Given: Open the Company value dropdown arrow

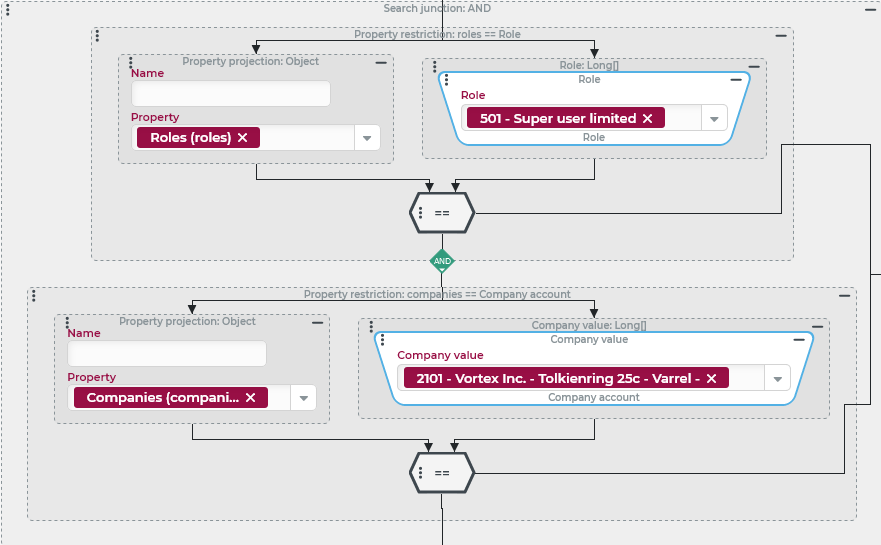Looking at the screenshot, I should coord(778,379).
